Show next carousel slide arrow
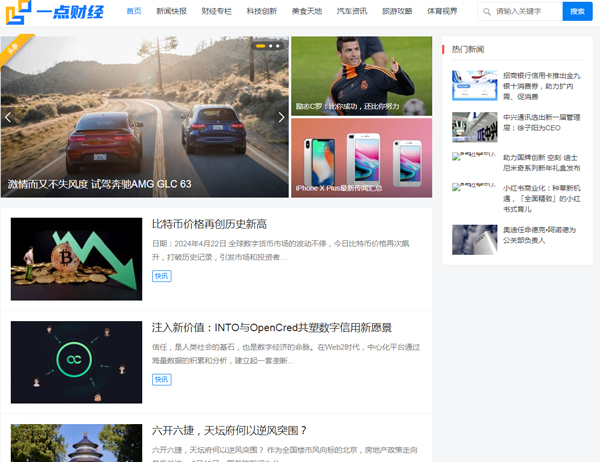Image resolution: width=600 pixels, height=462 pixels. pos(281,117)
